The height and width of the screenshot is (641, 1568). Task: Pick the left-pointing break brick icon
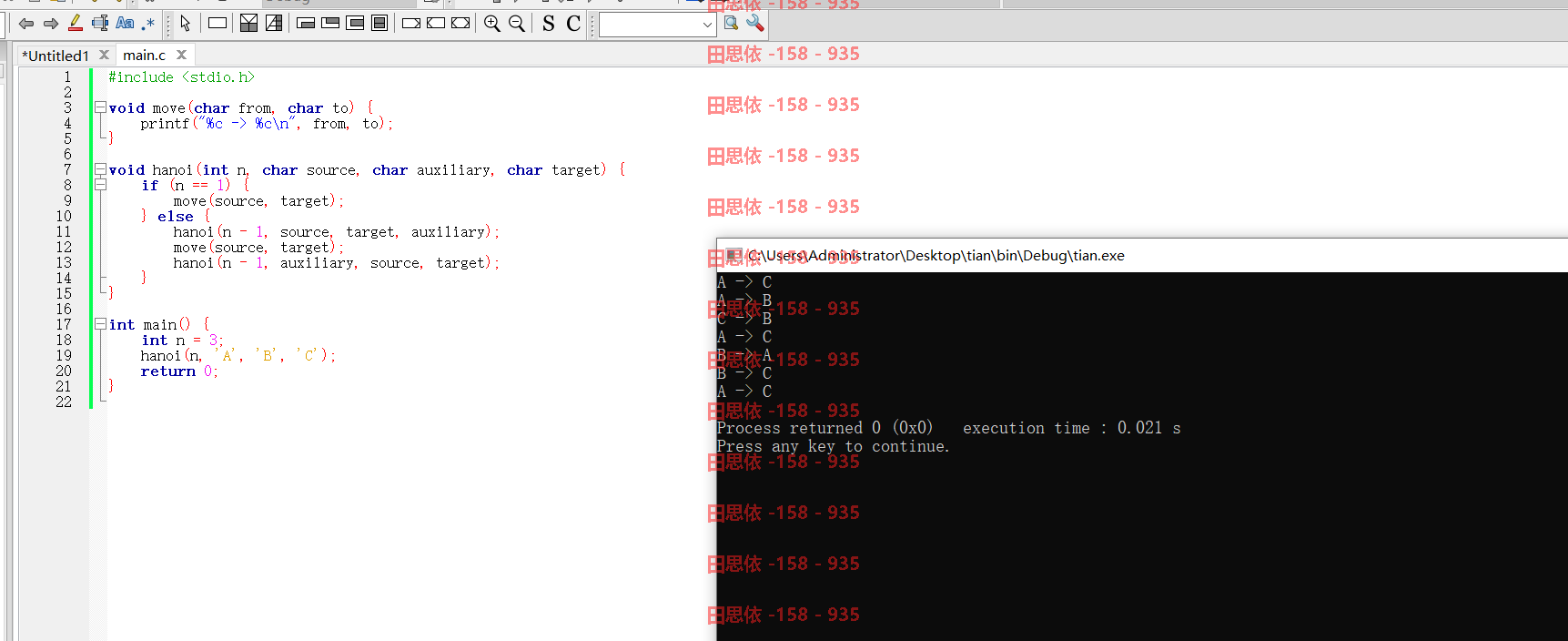pos(436,24)
